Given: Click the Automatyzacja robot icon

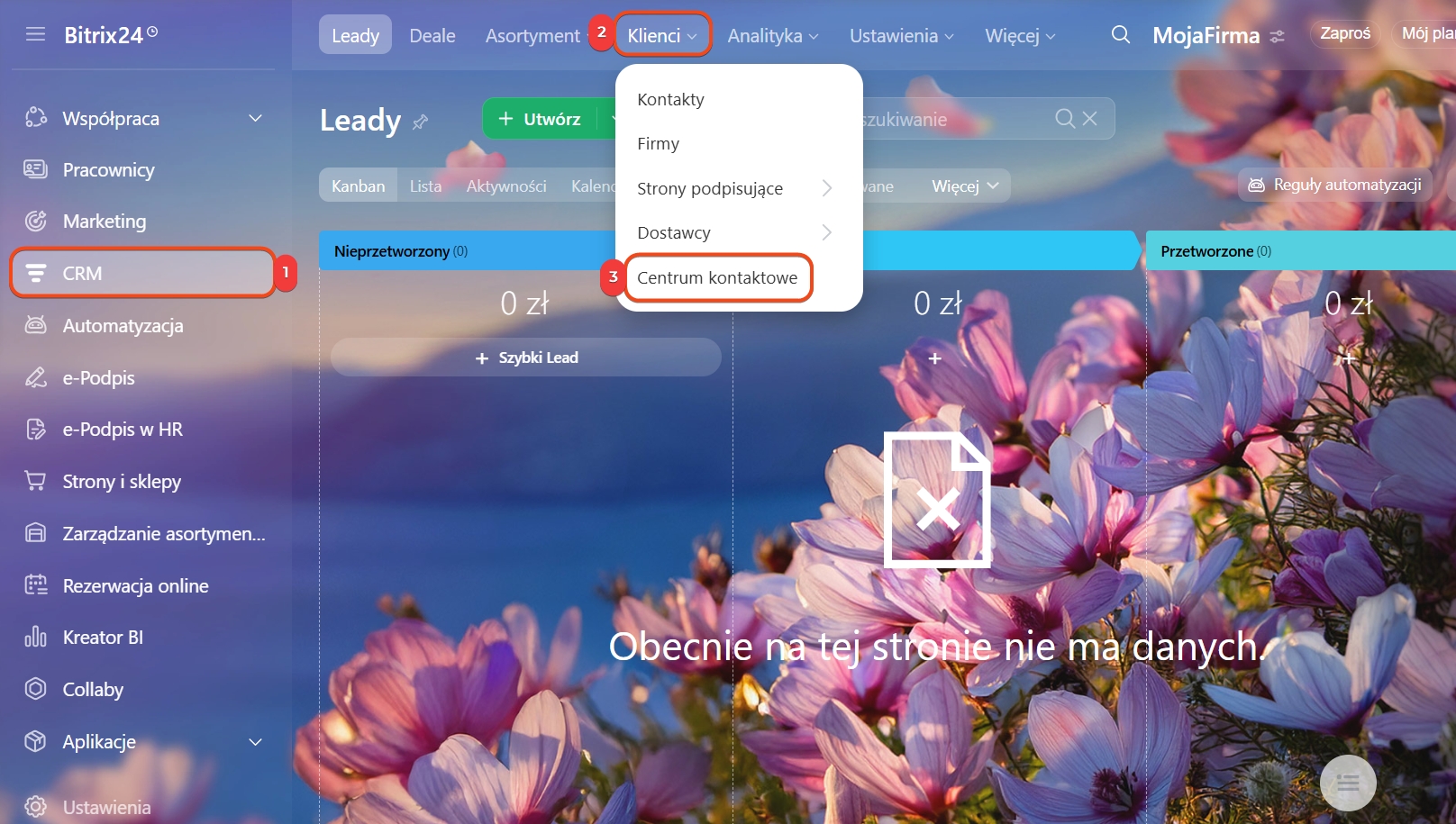Looking at the screenshot, I should click(35, 325).
